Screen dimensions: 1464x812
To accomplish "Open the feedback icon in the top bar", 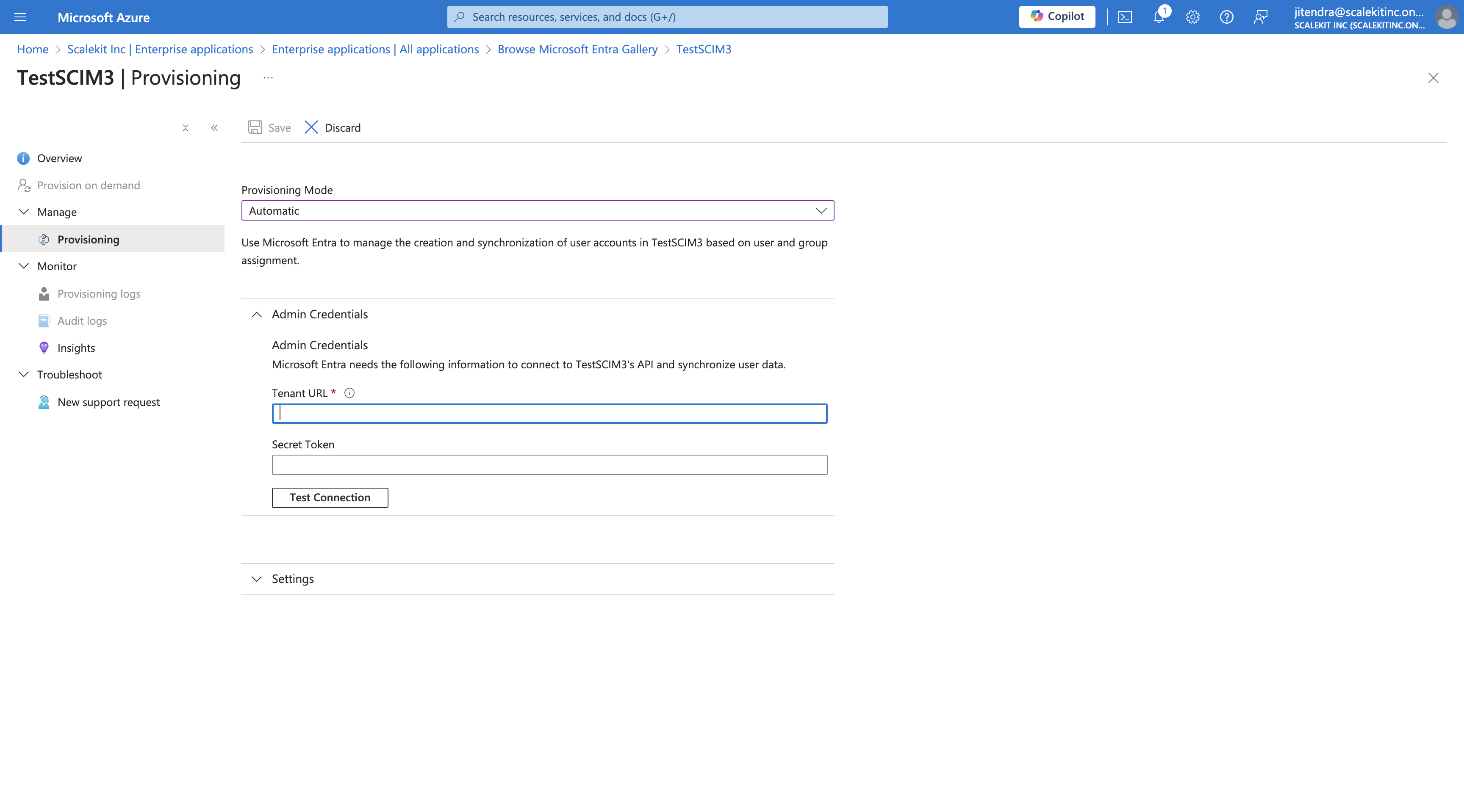I will click(x=1261, y=17).
